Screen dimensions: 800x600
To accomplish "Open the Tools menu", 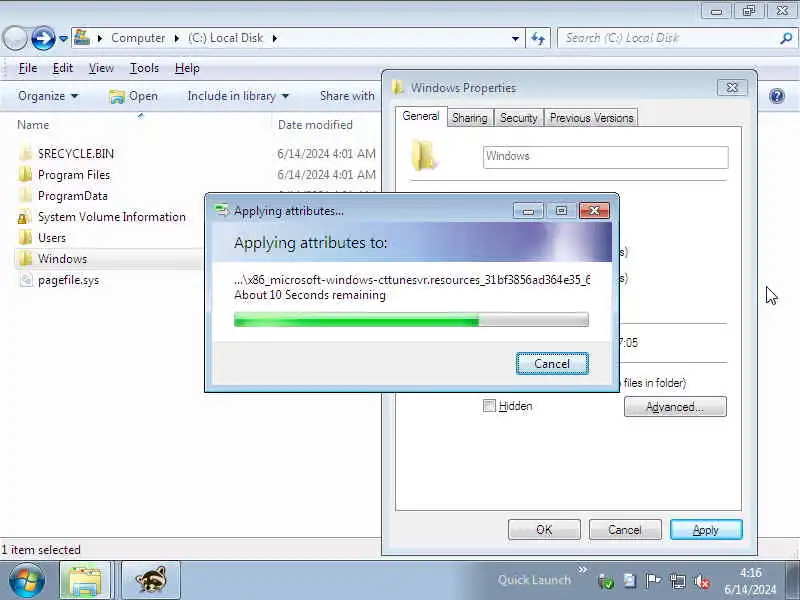I will [144, 68].
